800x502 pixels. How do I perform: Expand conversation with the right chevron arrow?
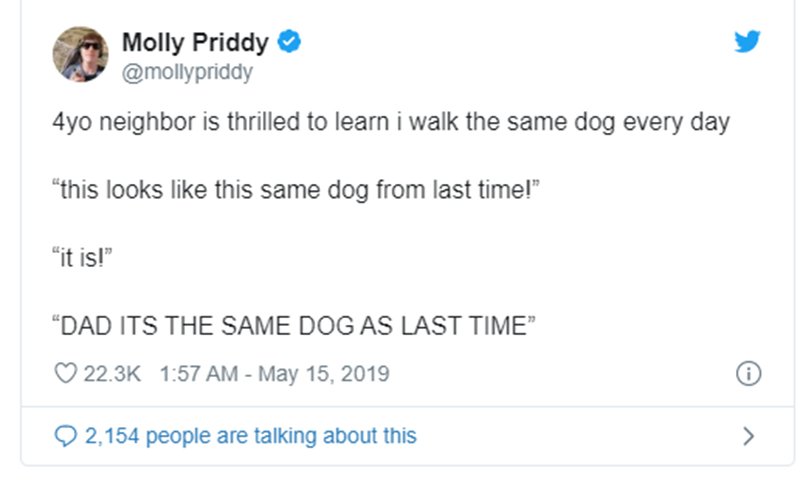(748, 436)
